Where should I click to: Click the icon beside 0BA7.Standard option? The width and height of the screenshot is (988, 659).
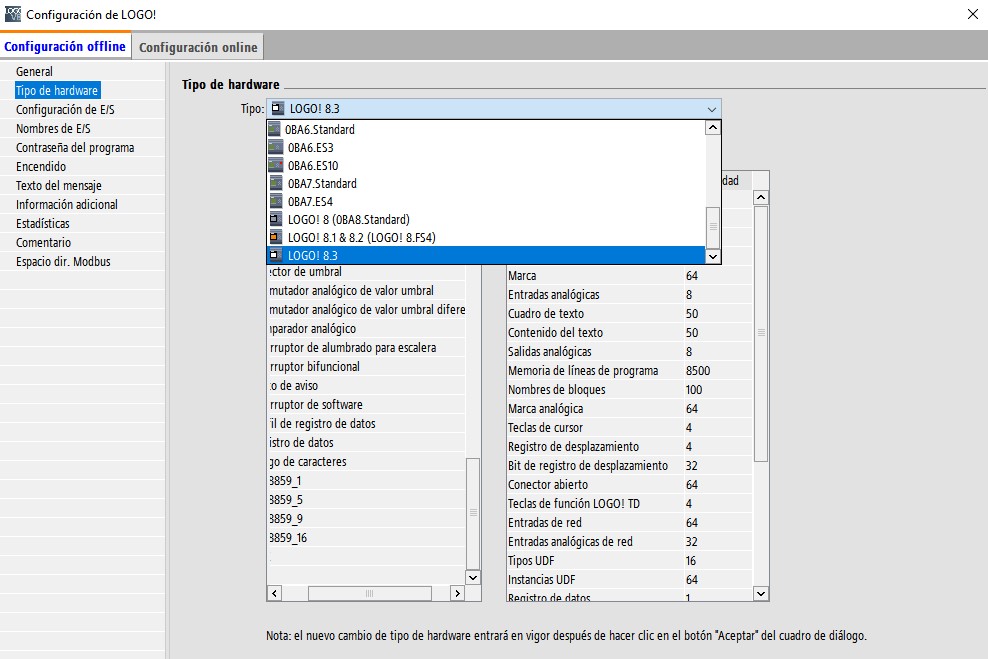pyautogui.click(x=275, y=183)
